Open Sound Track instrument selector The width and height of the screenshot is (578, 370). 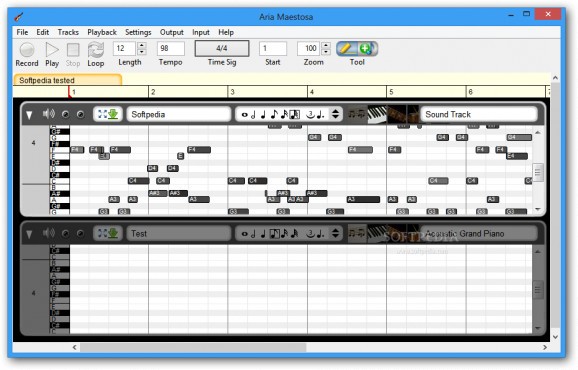pyautogui.click(x=479, y=114)
